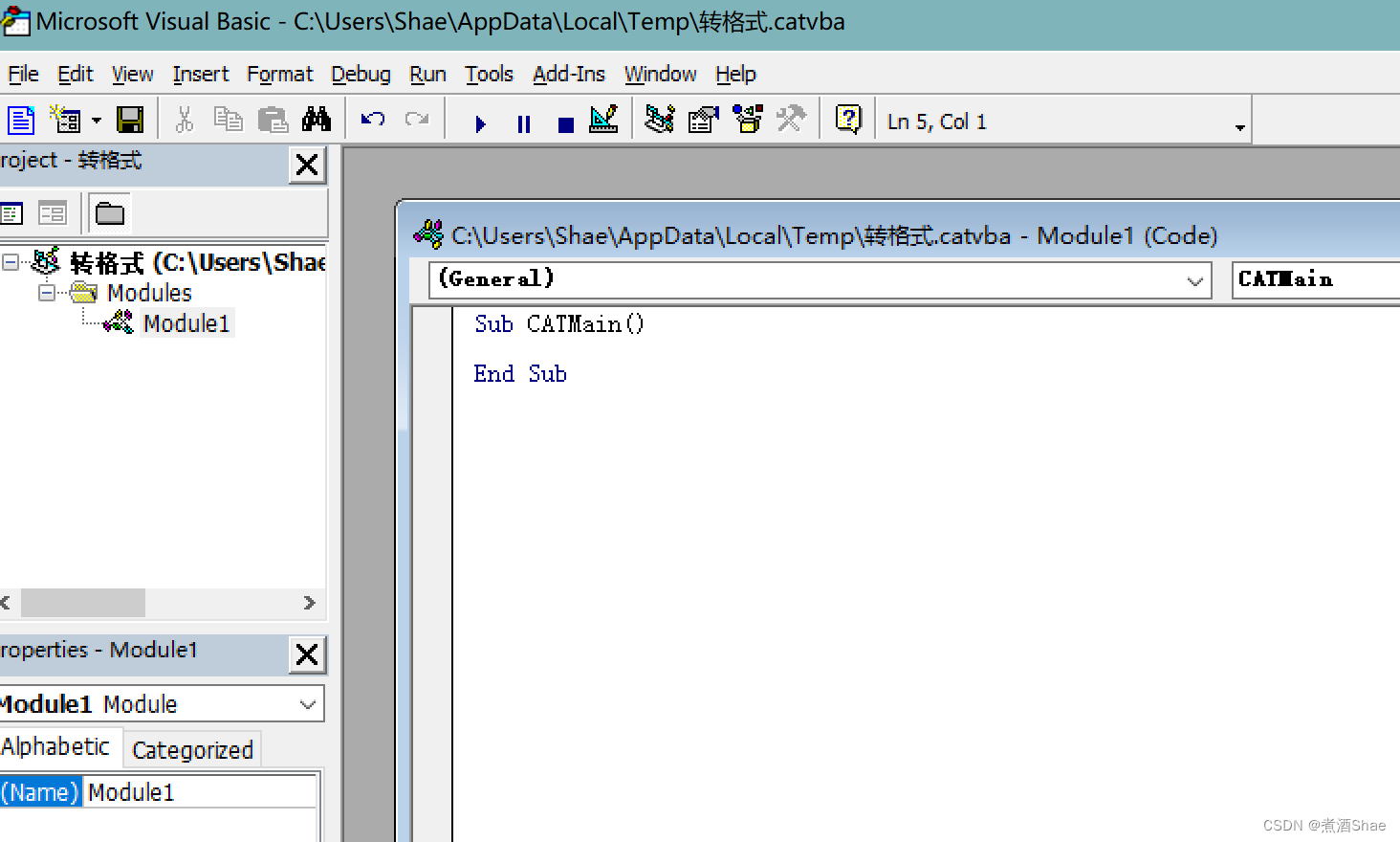Image resolution: width=1400 pixels, height=842 pixels.
Task: Toggle Design Mode icon
Action: click(604, 120)
